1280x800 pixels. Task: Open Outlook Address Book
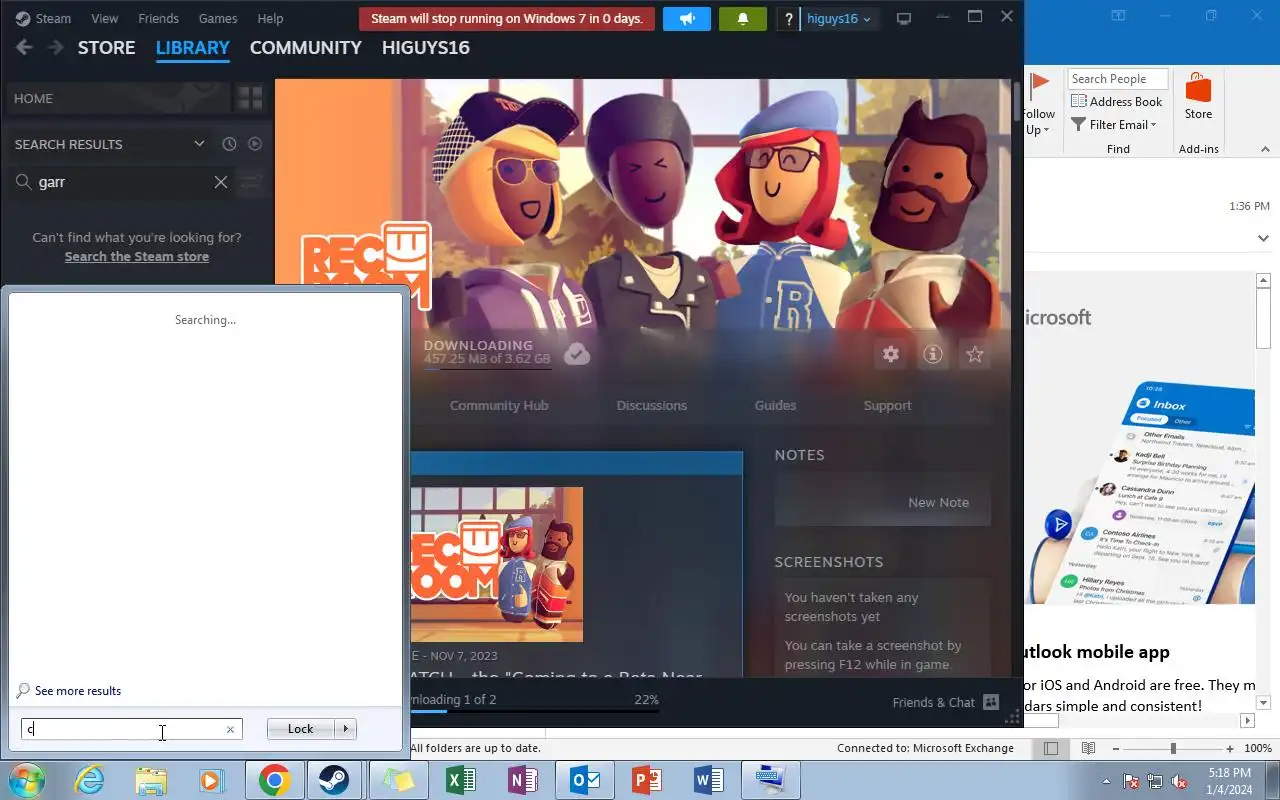click(x=1117, y=101)
